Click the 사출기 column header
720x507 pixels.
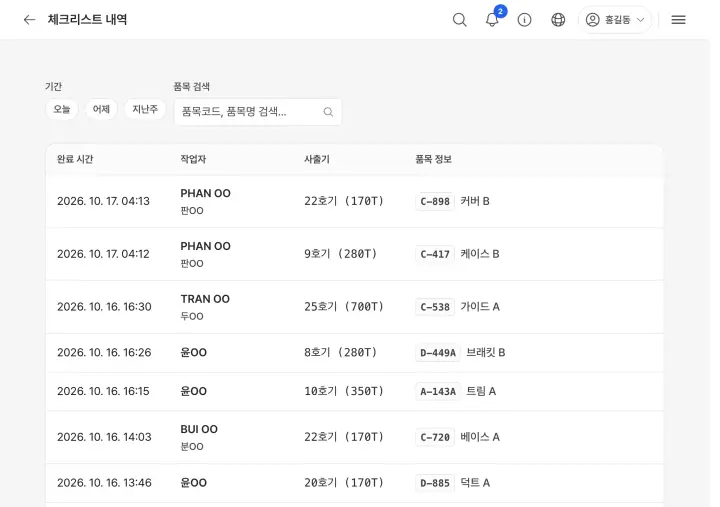tap(316, 159)
